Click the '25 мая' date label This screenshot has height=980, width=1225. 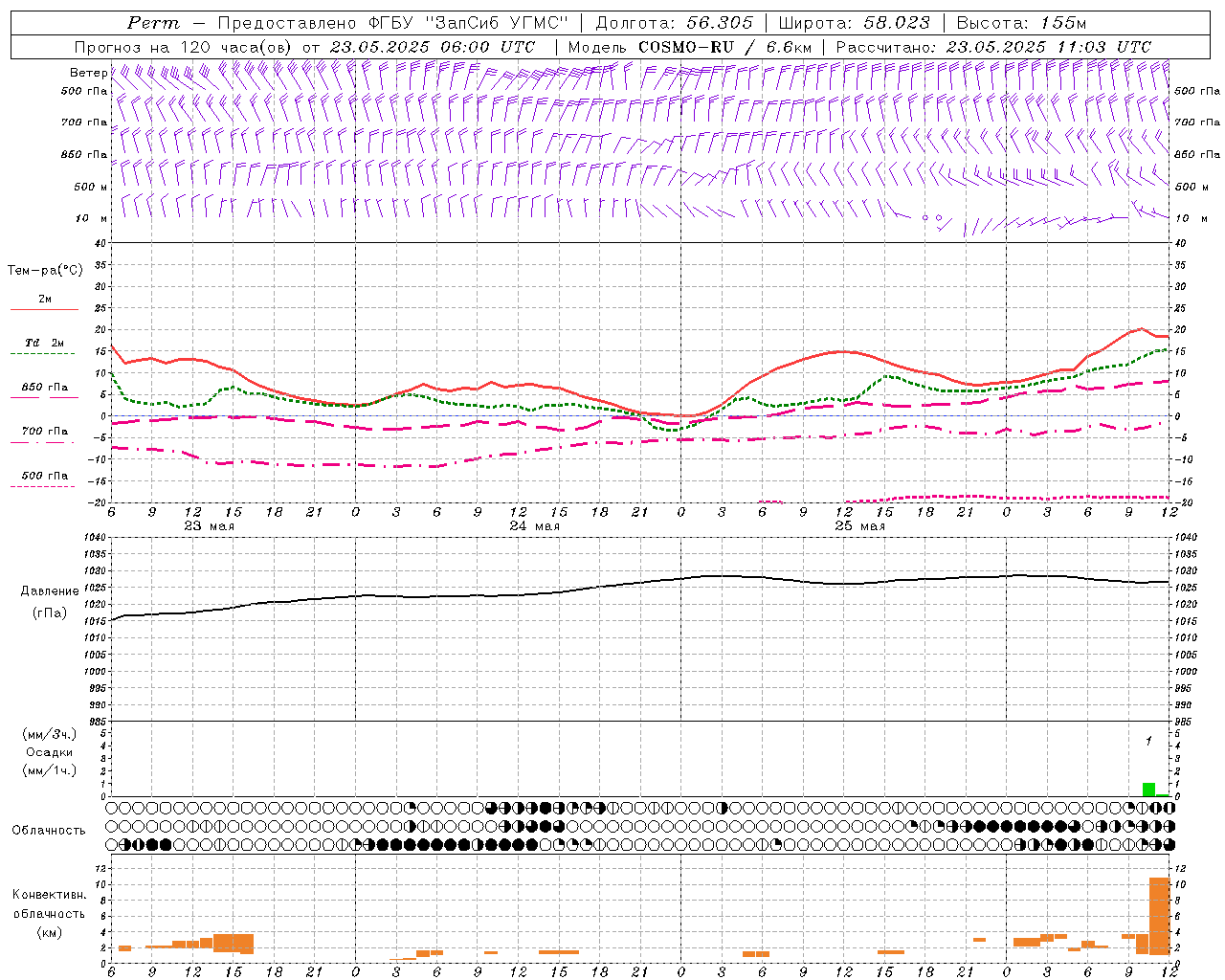859,526
